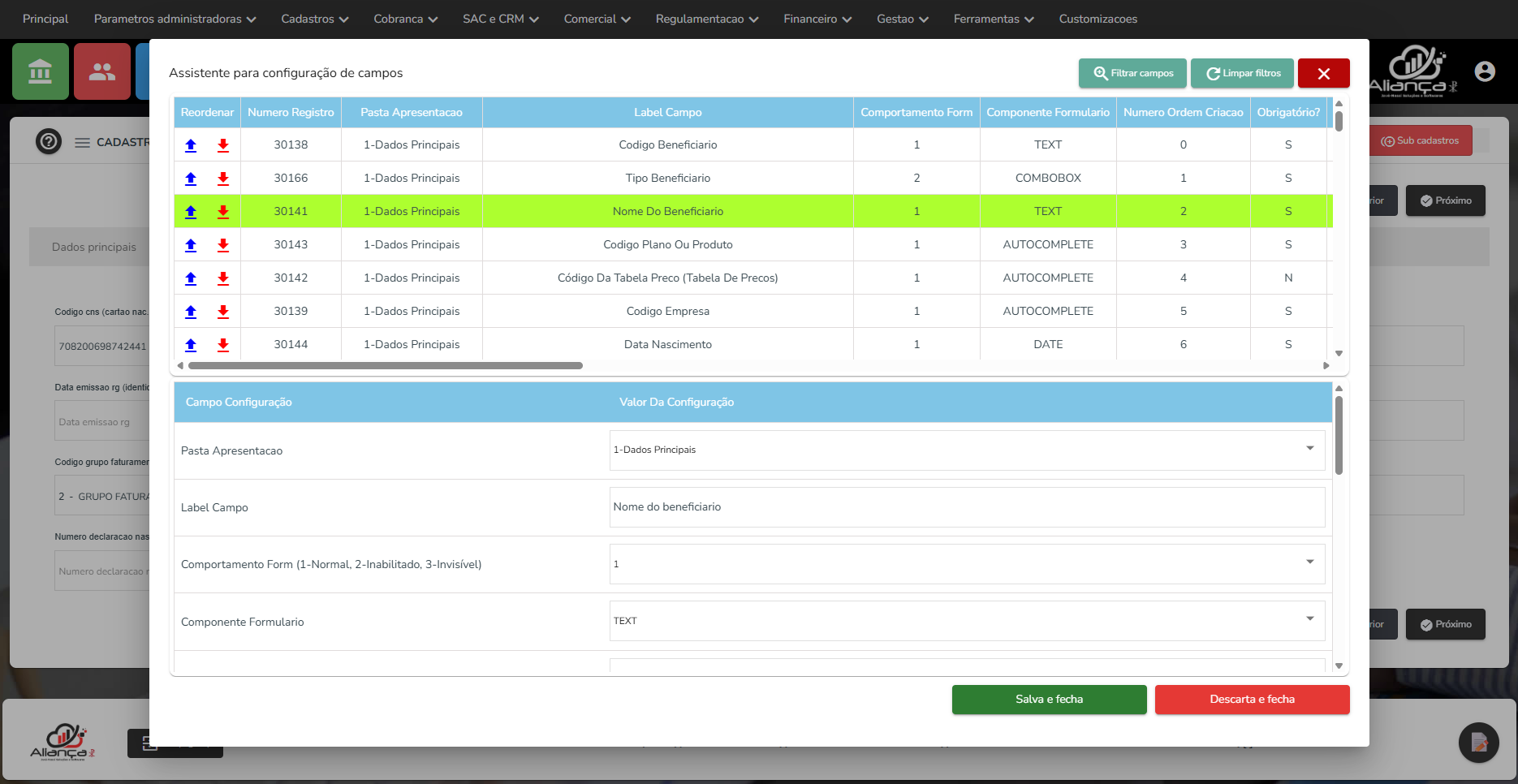Click the table's horizontal scrollbar
Screen dimensions: 1518x784
tap(386, 366)
